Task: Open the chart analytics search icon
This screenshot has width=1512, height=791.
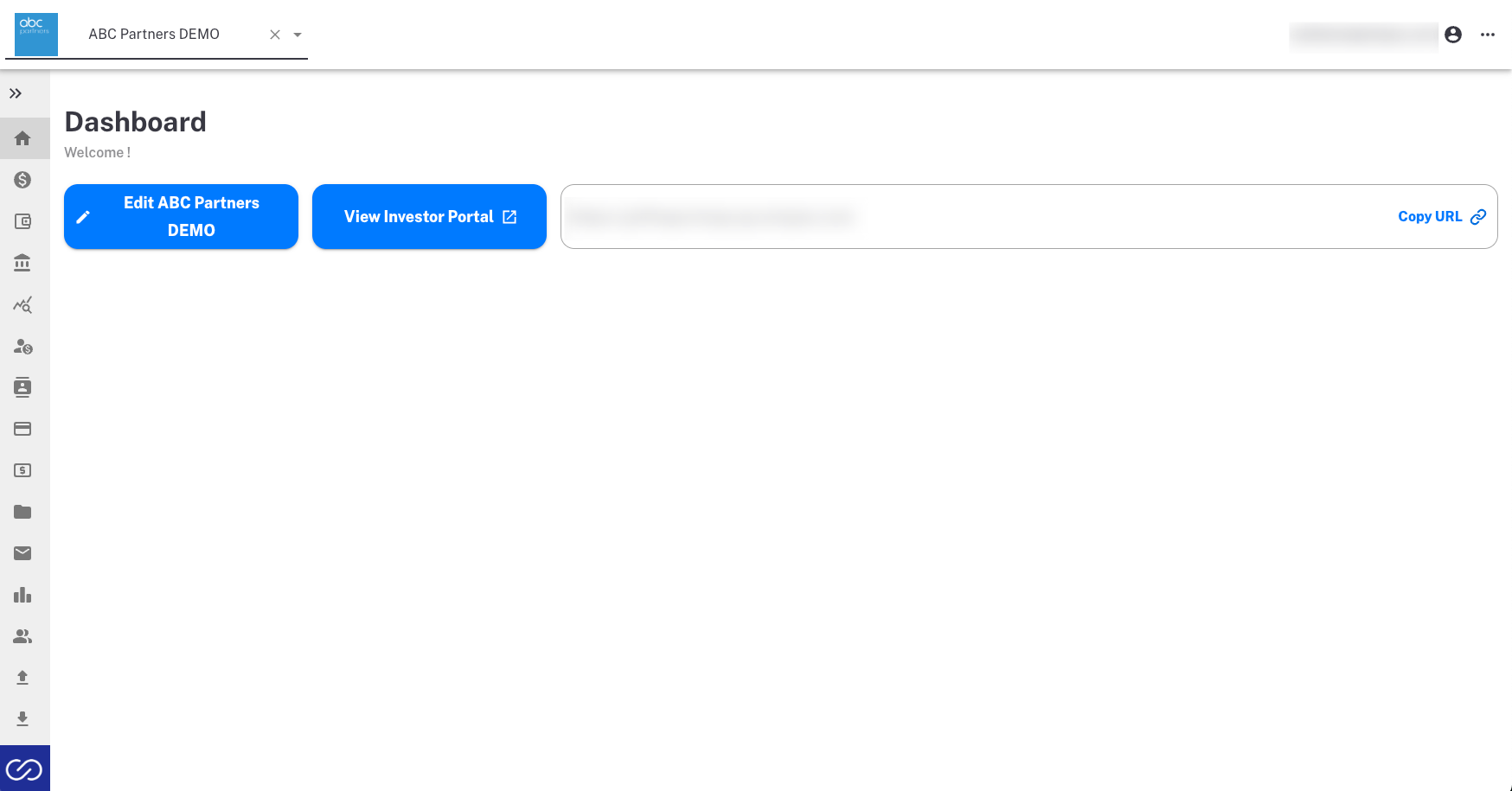Action: [x=22, y=304]
